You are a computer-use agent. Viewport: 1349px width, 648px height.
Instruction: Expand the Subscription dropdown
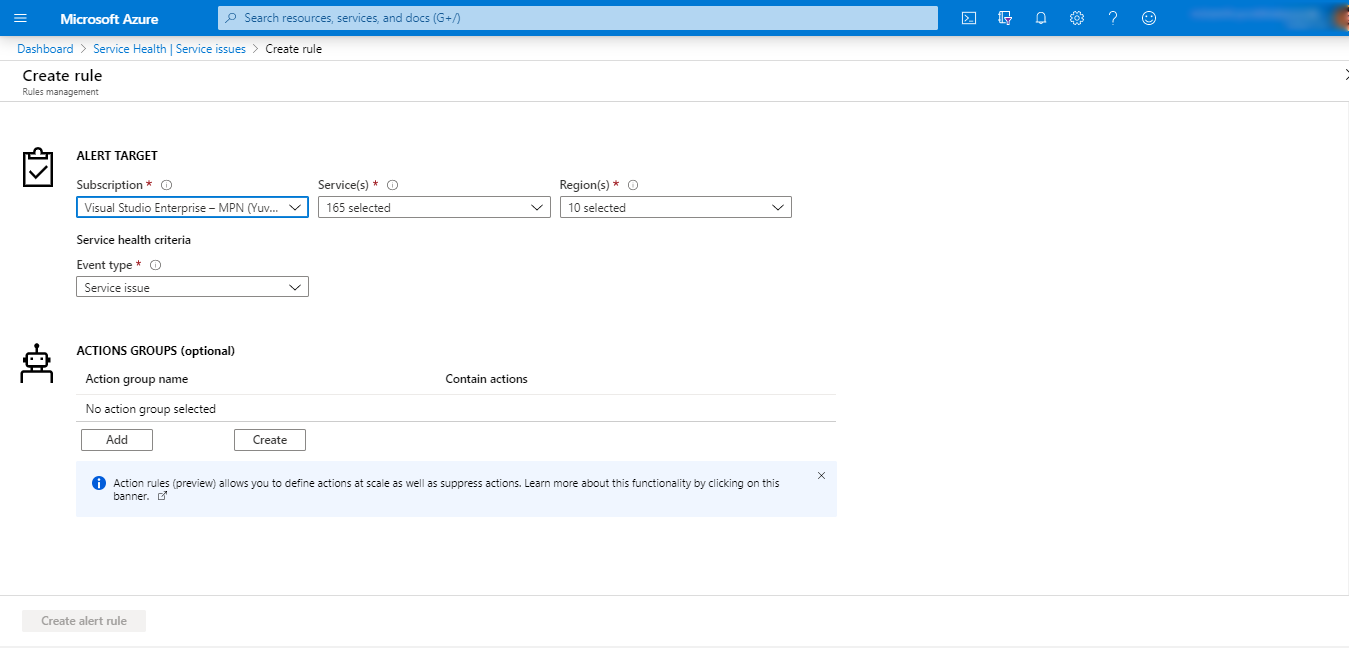[192, 207]
